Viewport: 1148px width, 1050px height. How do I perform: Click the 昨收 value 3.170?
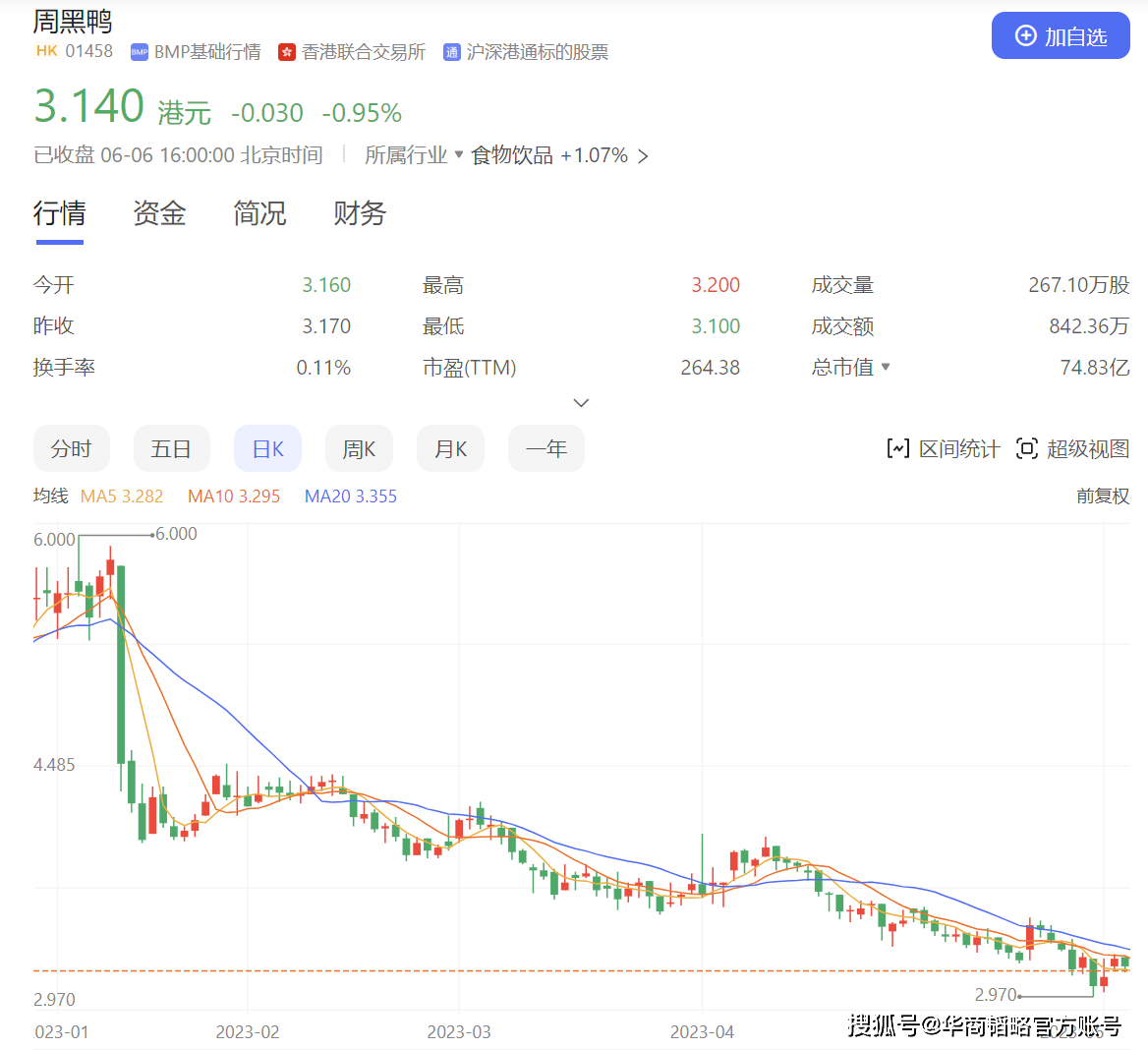click(x=326, y=325)
